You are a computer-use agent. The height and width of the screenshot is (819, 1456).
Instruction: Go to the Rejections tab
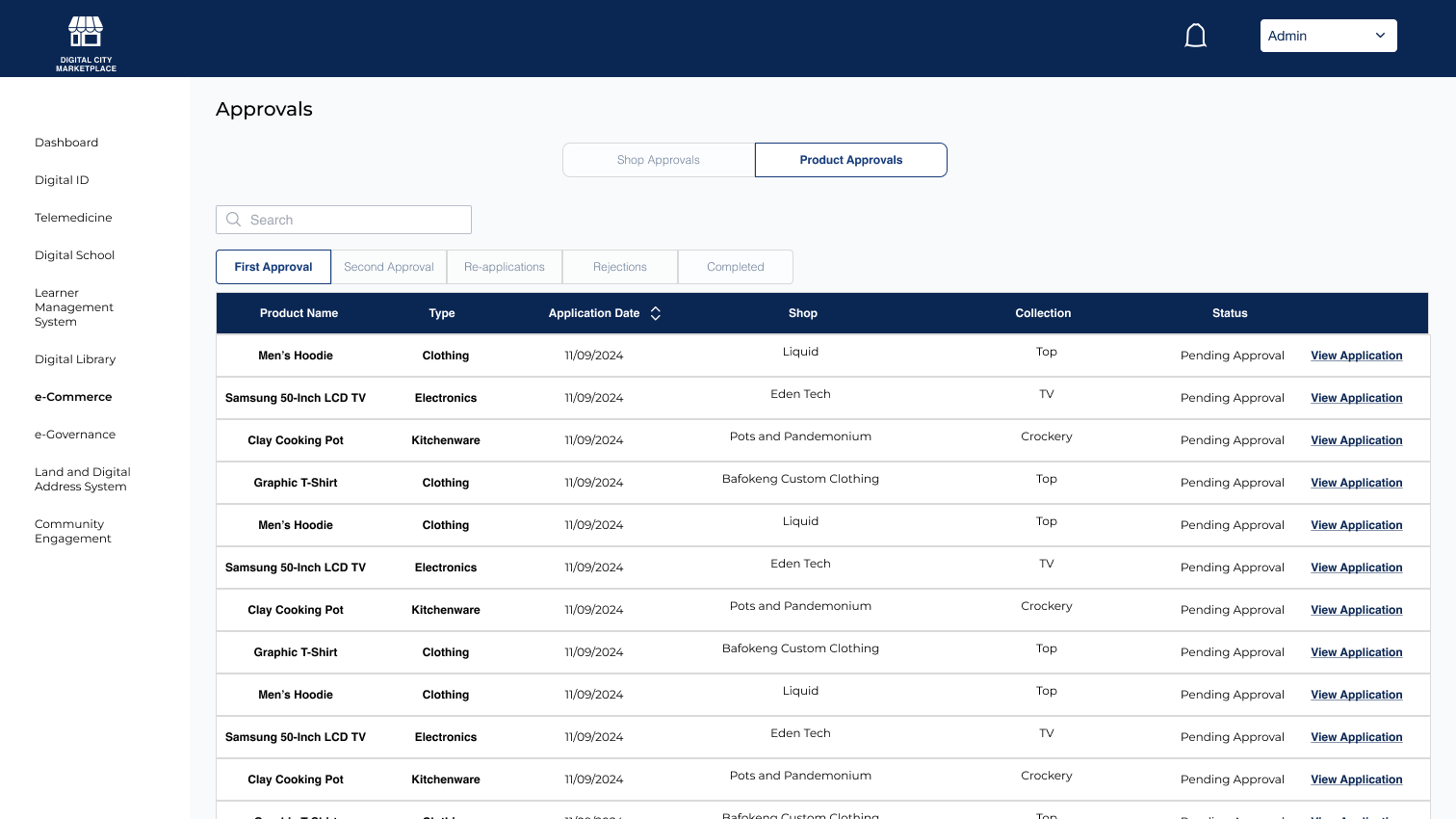tap(620, 267)
